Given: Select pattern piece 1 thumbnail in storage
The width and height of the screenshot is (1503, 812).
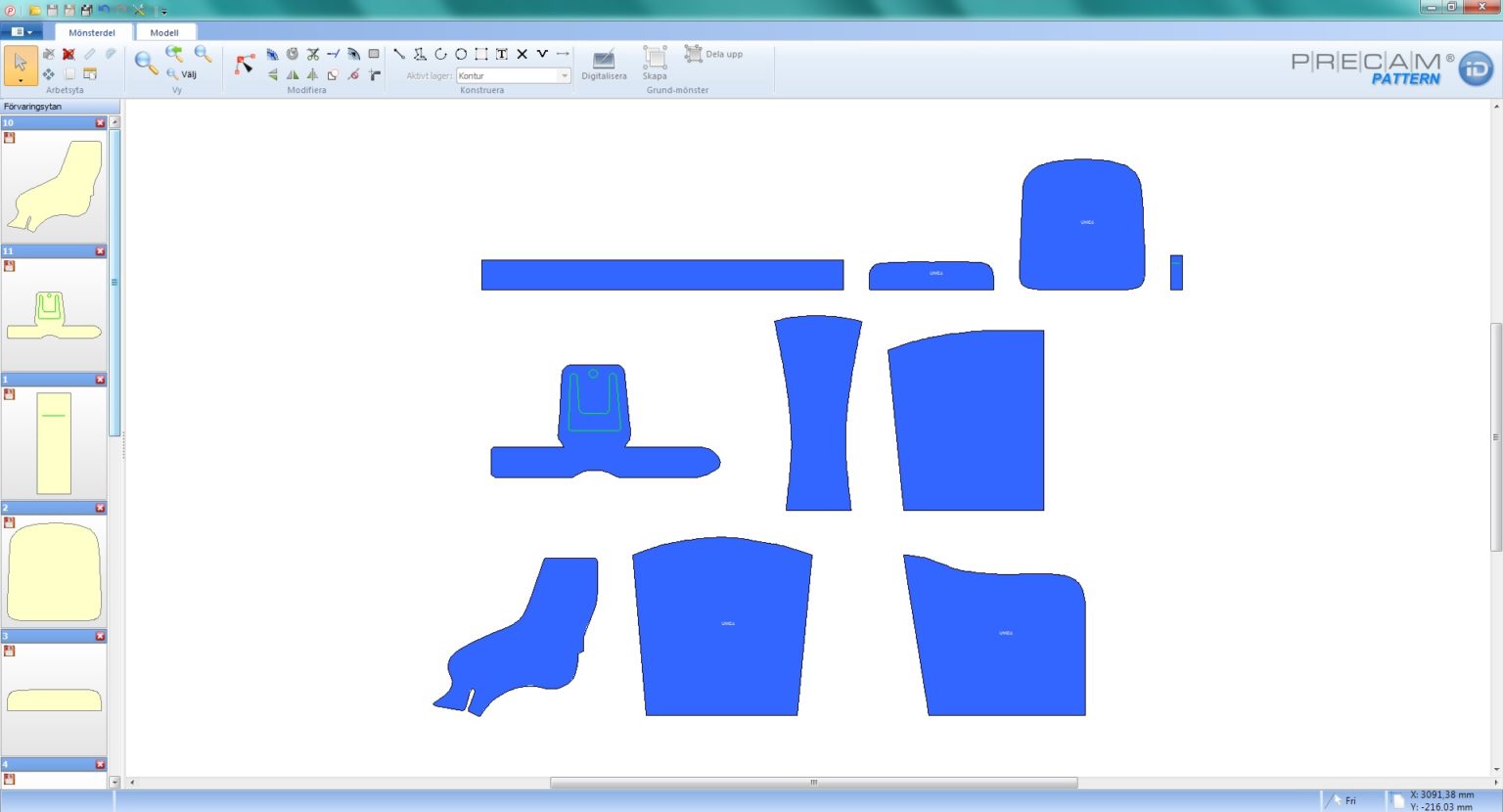Looking at the screenshot, I should [x=54, y=442].
